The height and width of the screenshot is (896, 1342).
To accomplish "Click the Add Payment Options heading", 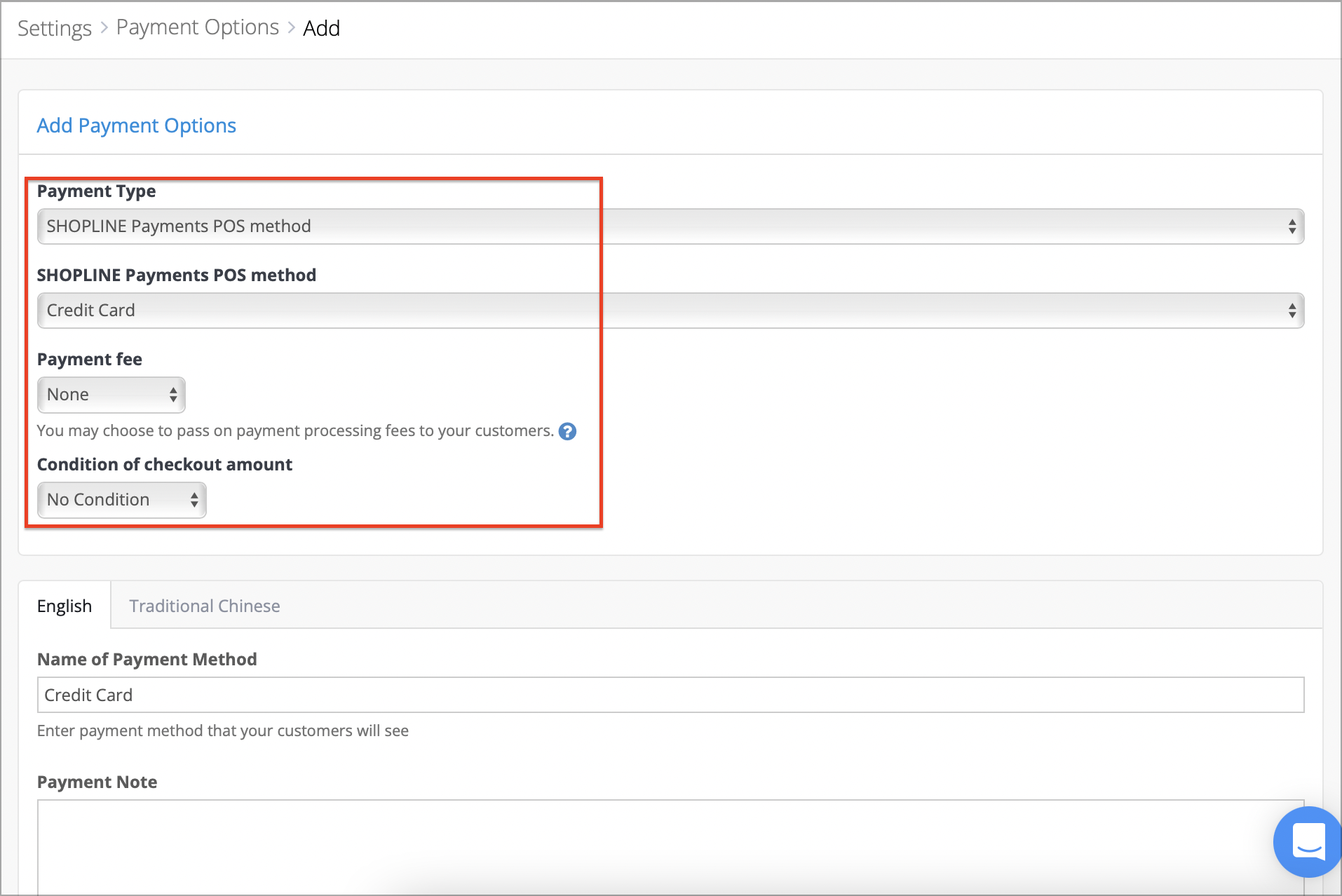I will [137, 125].
